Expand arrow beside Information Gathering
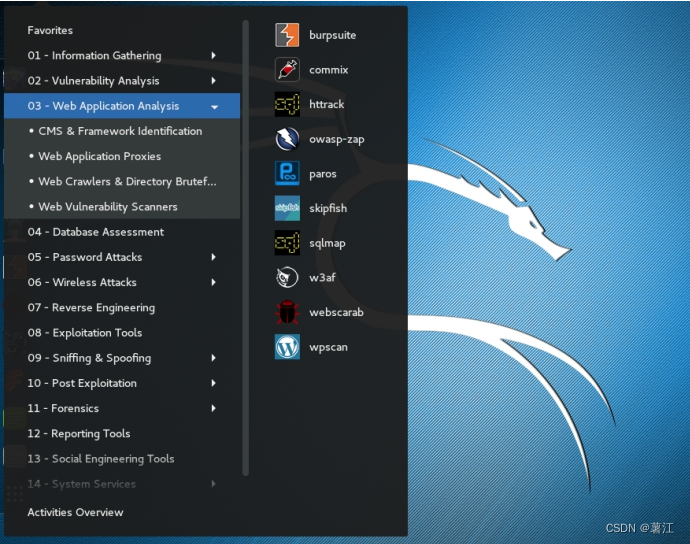 [x=213, y=55]
